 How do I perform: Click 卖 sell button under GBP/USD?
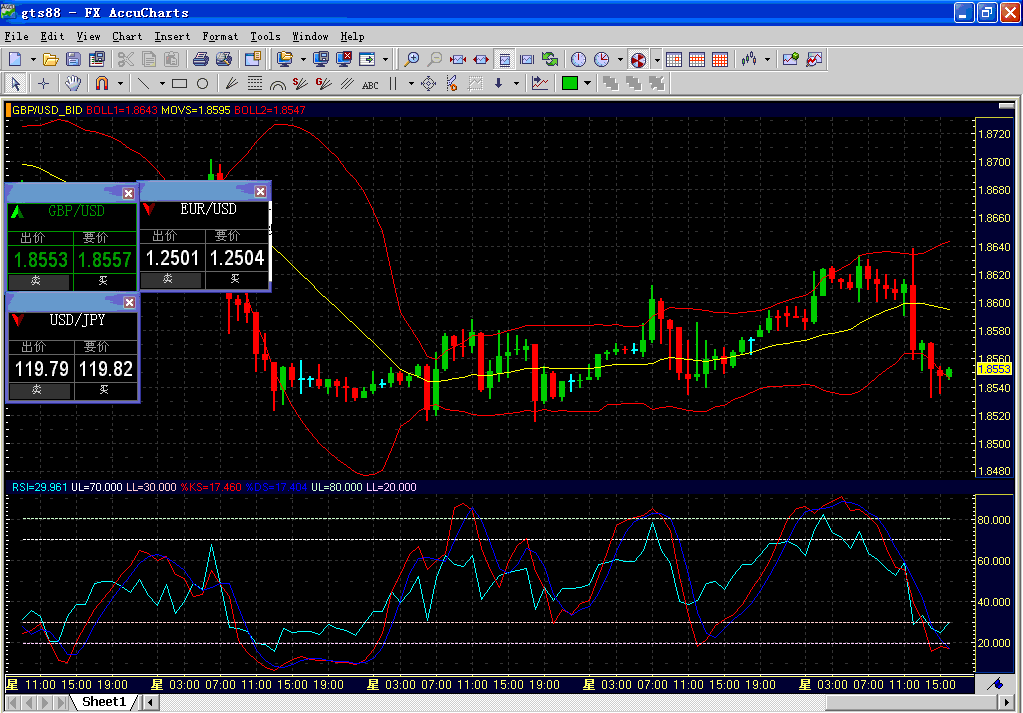click(38, 282)
